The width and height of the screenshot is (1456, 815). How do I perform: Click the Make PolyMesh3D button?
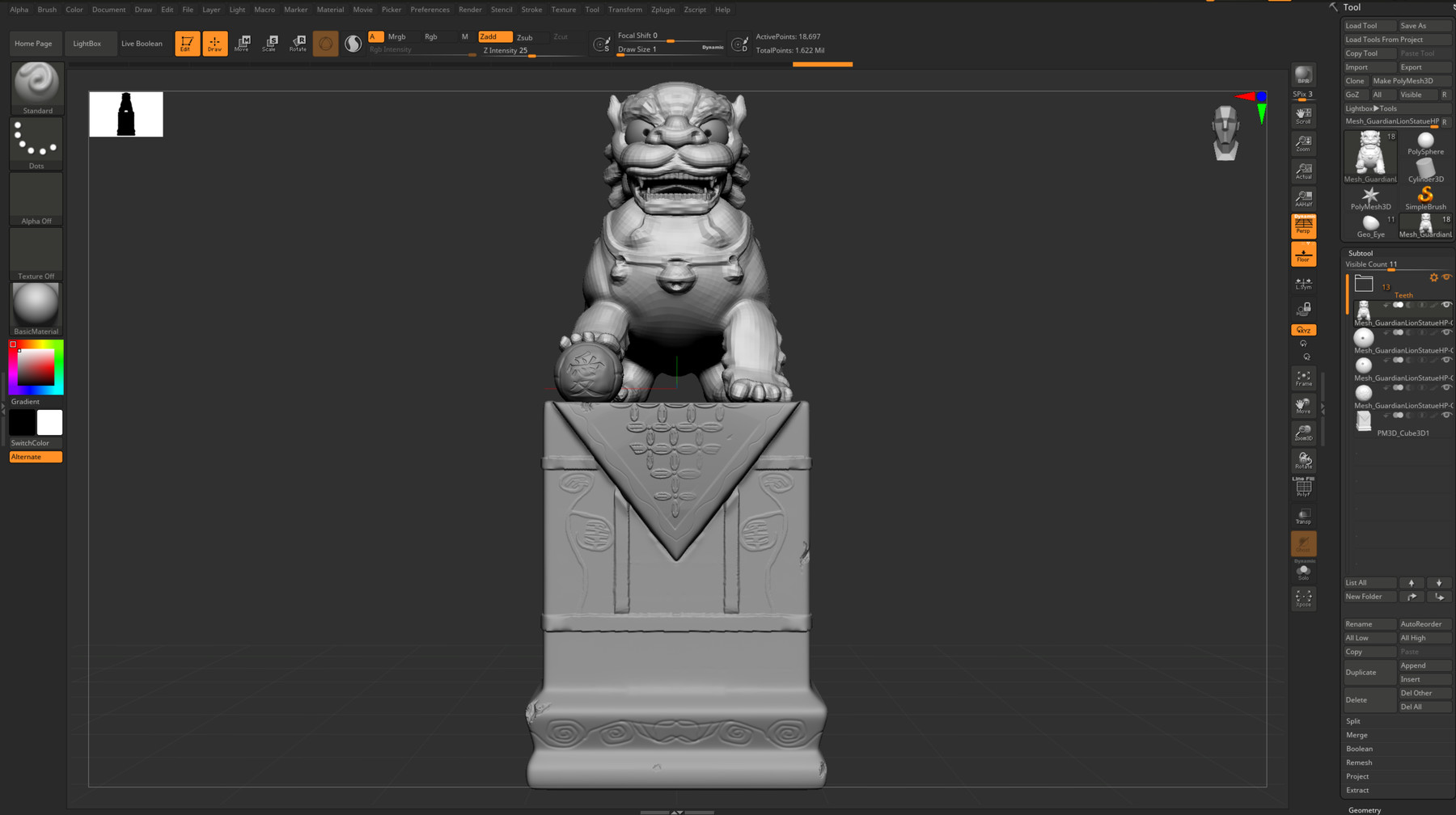click(1411, 80)
